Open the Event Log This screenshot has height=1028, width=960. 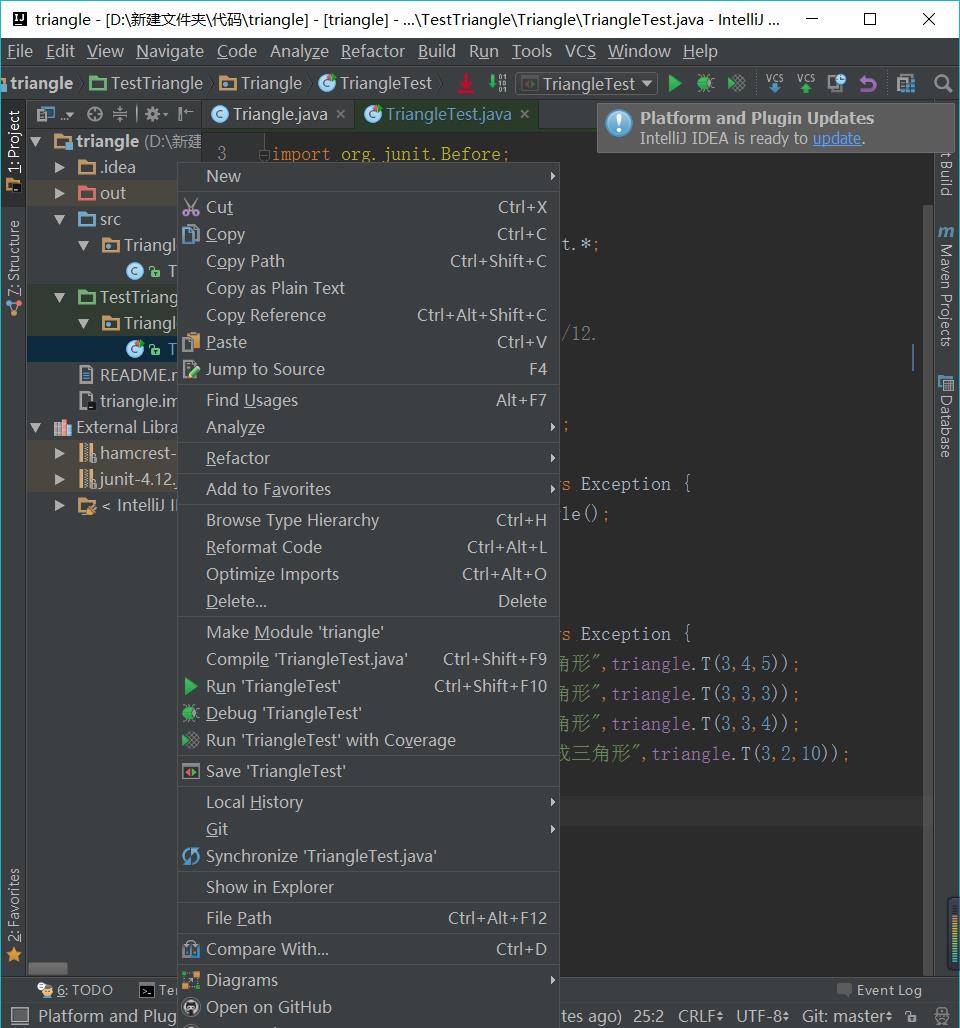click(x=880, y=990)
